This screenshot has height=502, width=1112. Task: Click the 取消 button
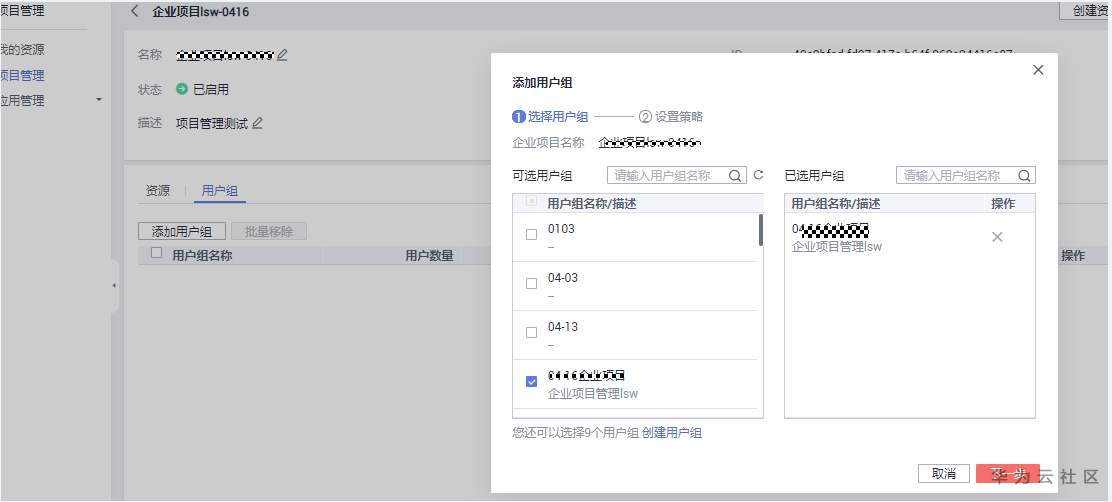943,474
